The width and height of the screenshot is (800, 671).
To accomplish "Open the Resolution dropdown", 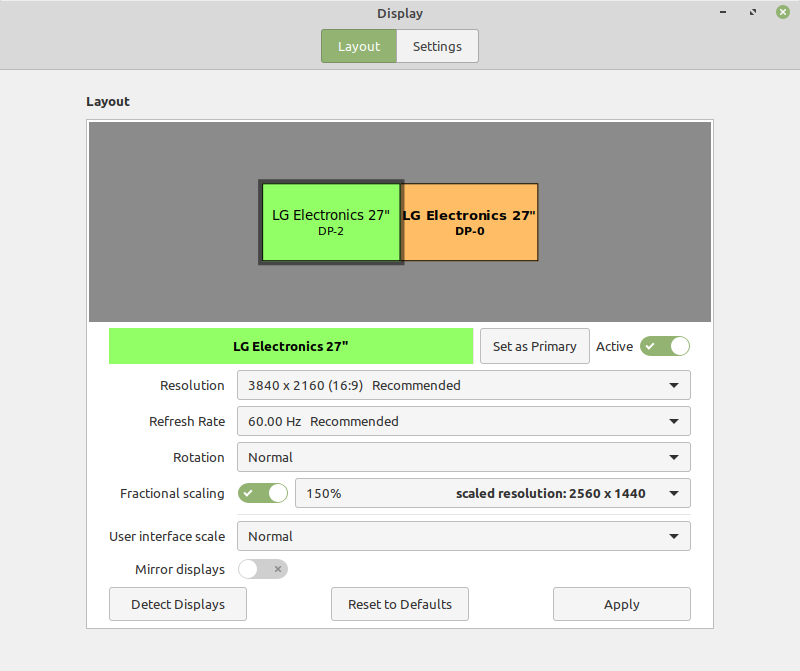I will click(x=463, y=385).
